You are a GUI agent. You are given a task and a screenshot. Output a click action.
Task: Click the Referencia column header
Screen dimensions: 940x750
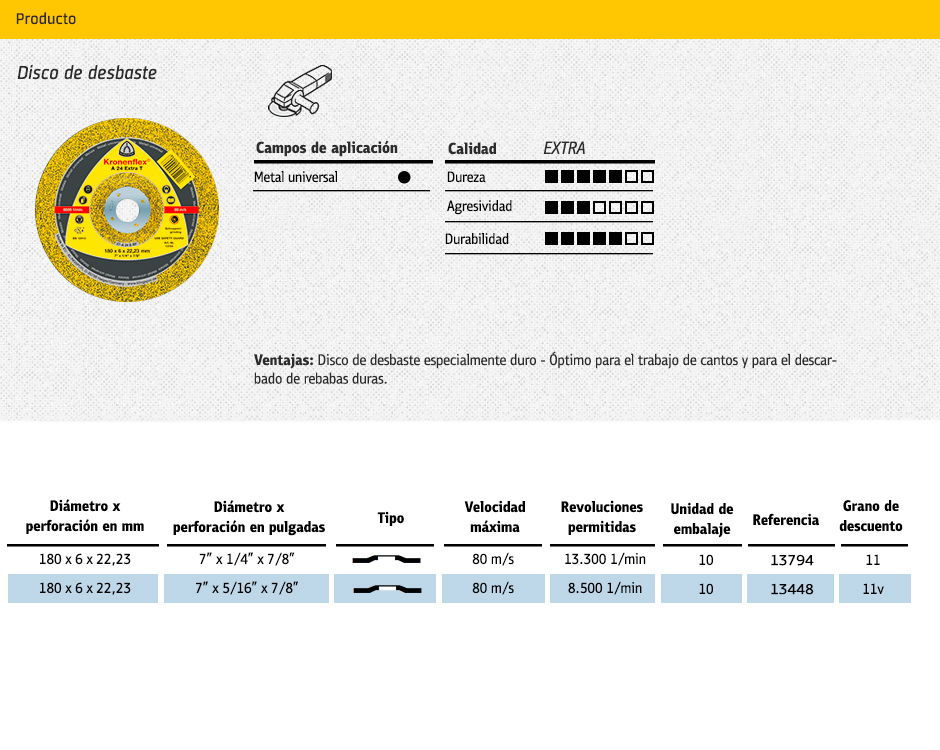pyautogui.click(x=785, y=520)
